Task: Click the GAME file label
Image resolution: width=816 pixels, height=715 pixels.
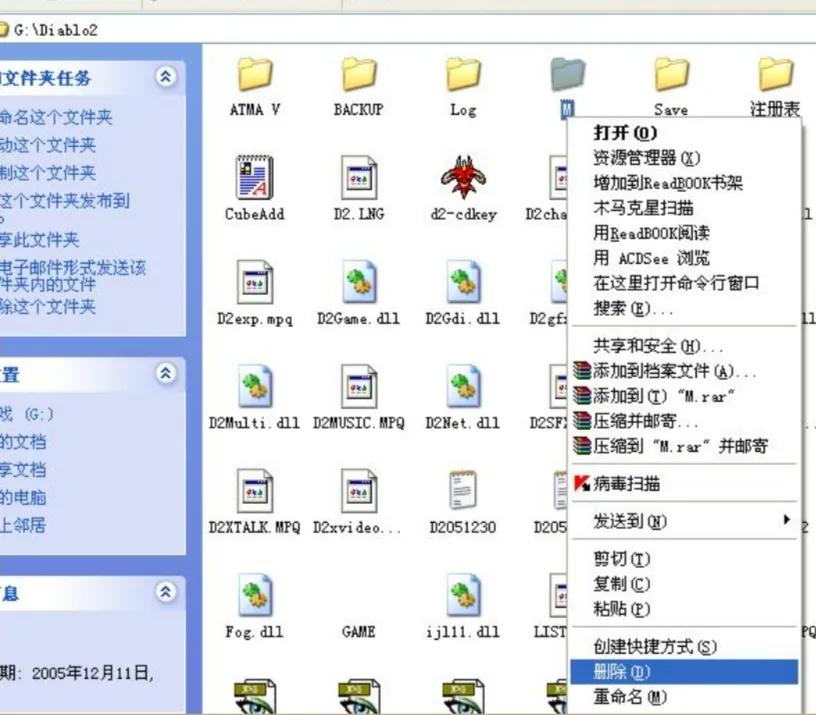Action: pos(359,632)
